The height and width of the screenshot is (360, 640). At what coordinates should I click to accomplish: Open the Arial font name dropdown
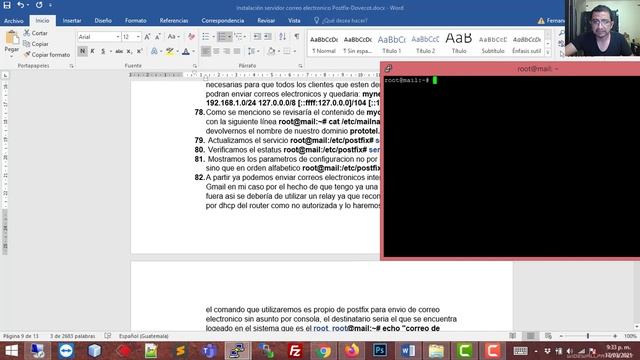(118, 37)
